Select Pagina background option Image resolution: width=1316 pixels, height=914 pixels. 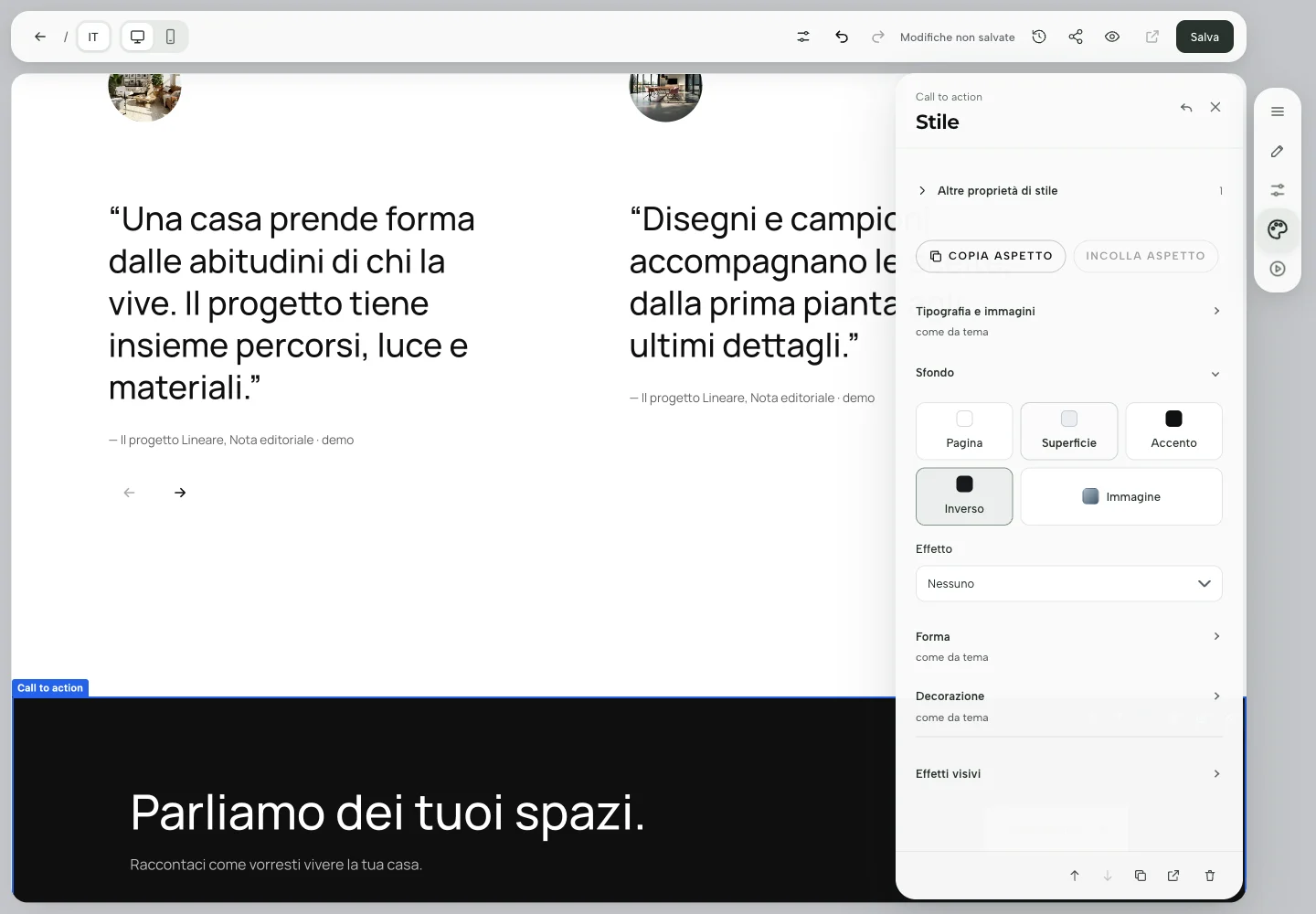coord(964,430)
